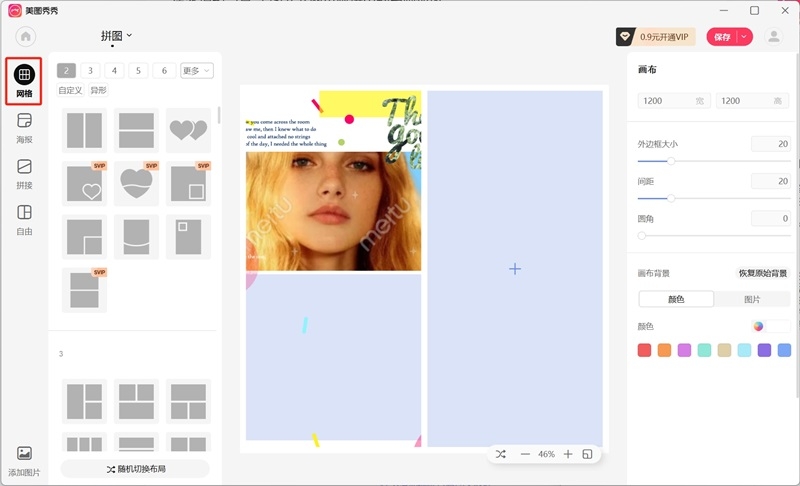Select the 异形 layout tab
Screen dimensions: 800x486
pyautogui.click(x=98, y=91)
